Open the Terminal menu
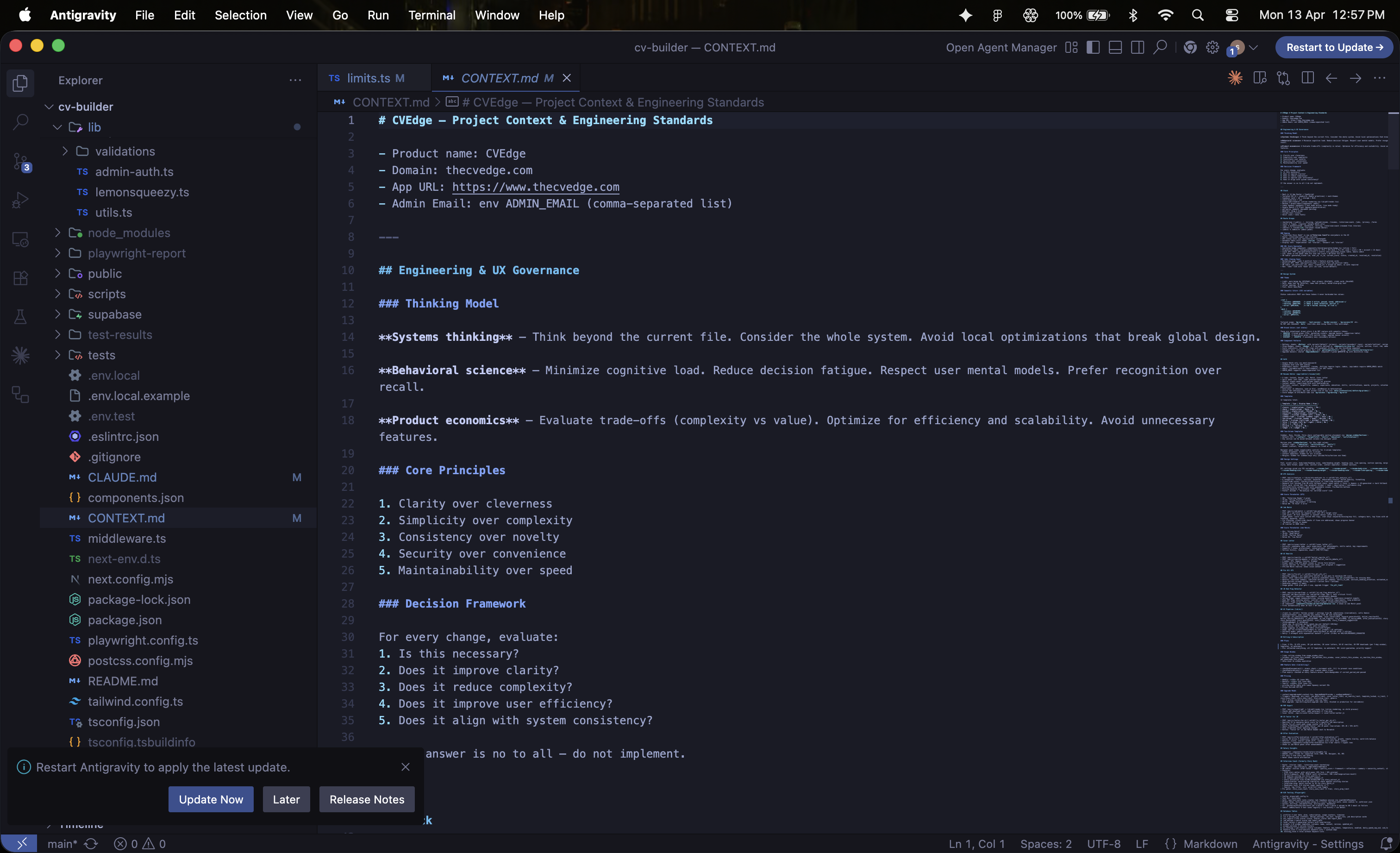Screen dimensions: 1400x853 click(x=432, y=15)
